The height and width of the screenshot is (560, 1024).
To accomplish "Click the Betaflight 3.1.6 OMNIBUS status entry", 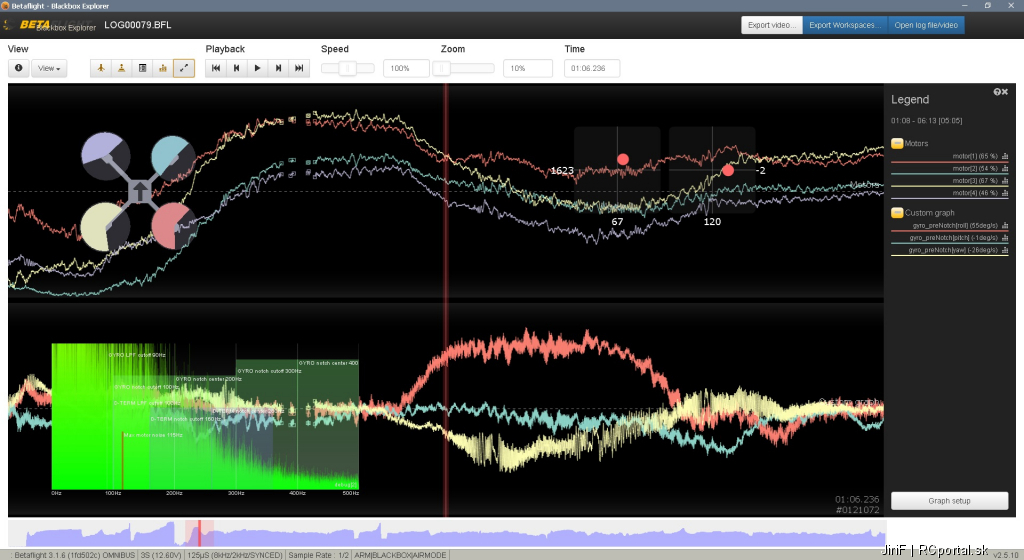I will coord(74,555).
